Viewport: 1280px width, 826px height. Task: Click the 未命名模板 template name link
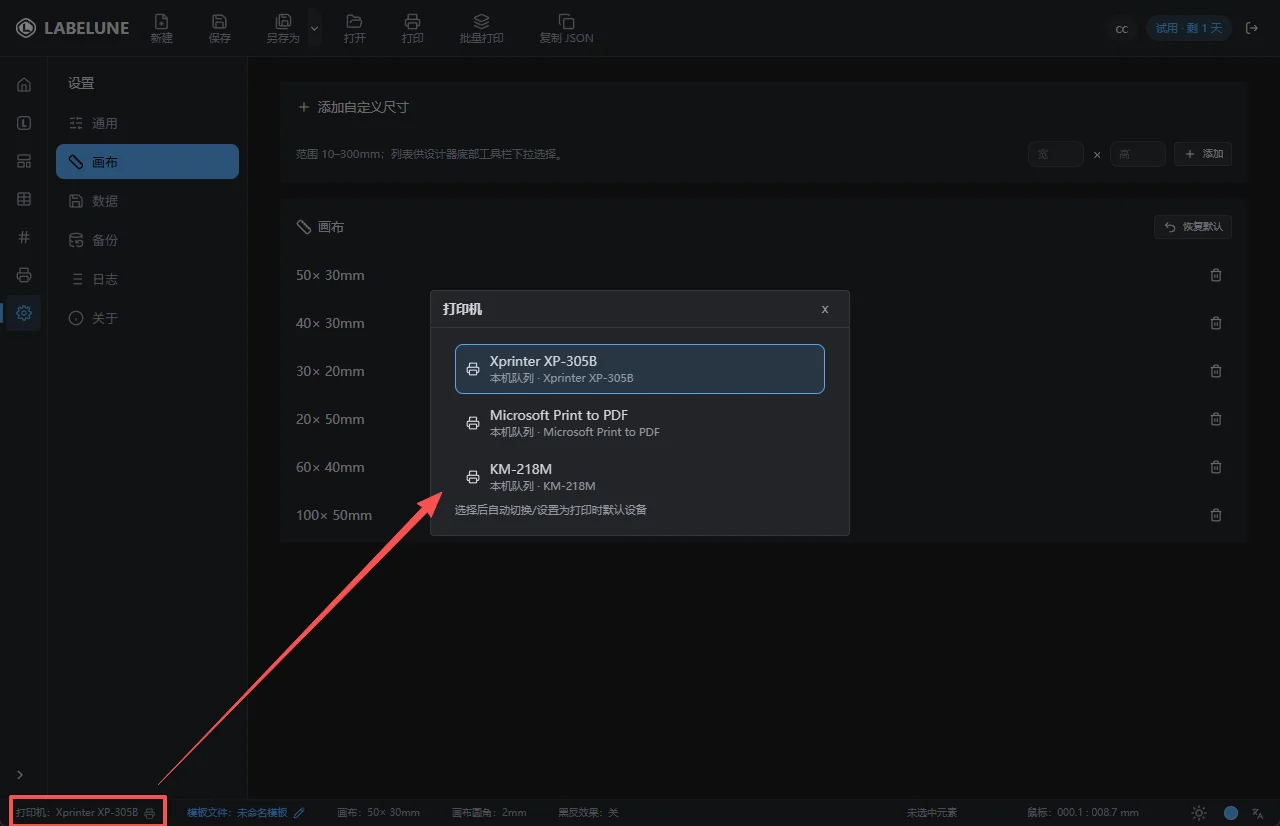pos(262,812)
